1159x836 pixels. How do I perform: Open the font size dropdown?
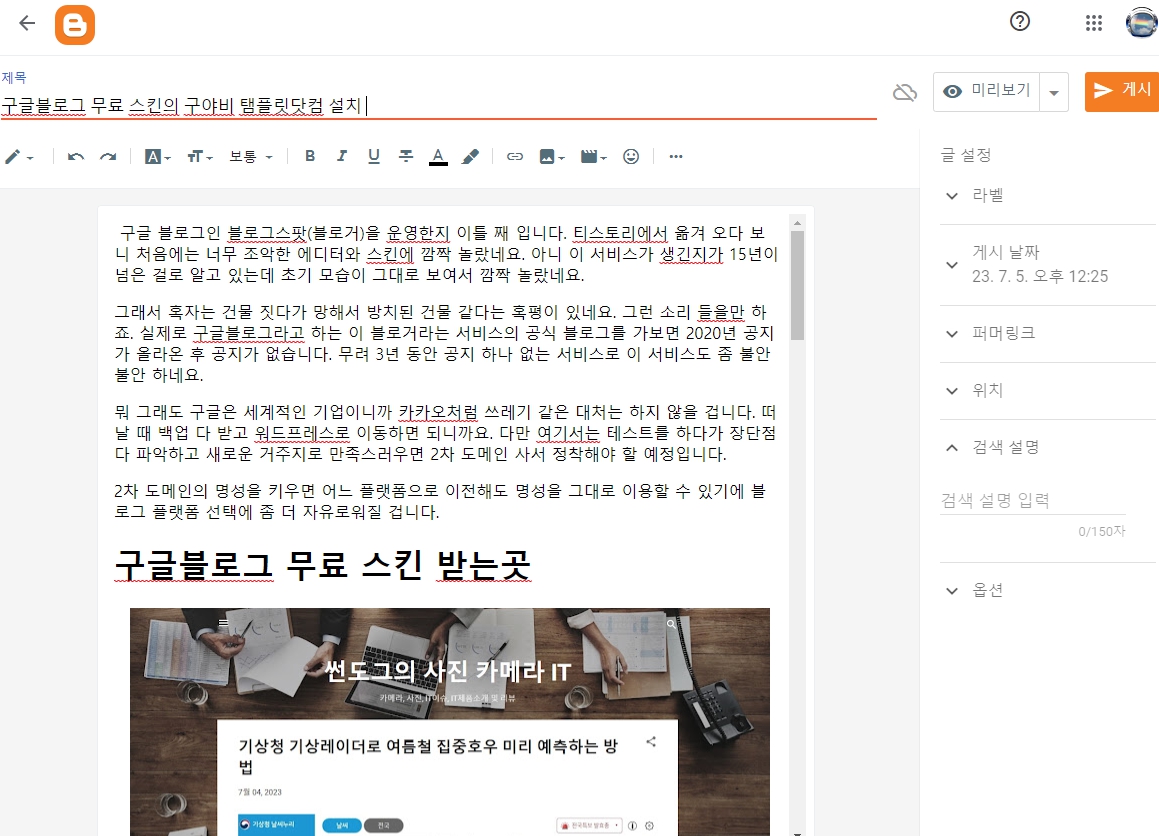200,157
